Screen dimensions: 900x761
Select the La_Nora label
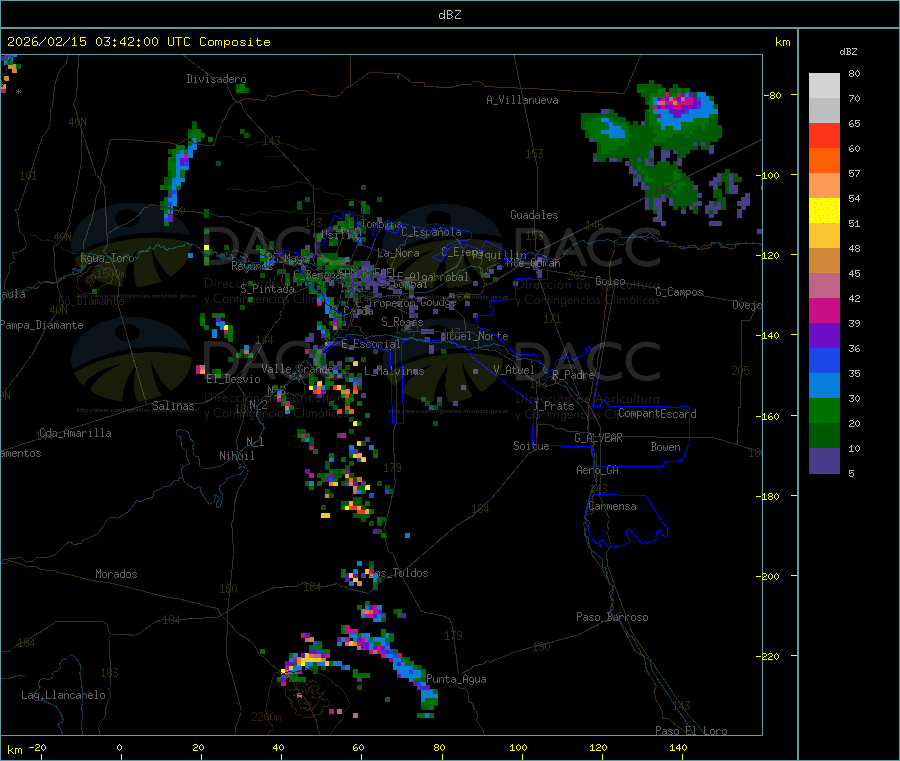click(x=398, y=253)
